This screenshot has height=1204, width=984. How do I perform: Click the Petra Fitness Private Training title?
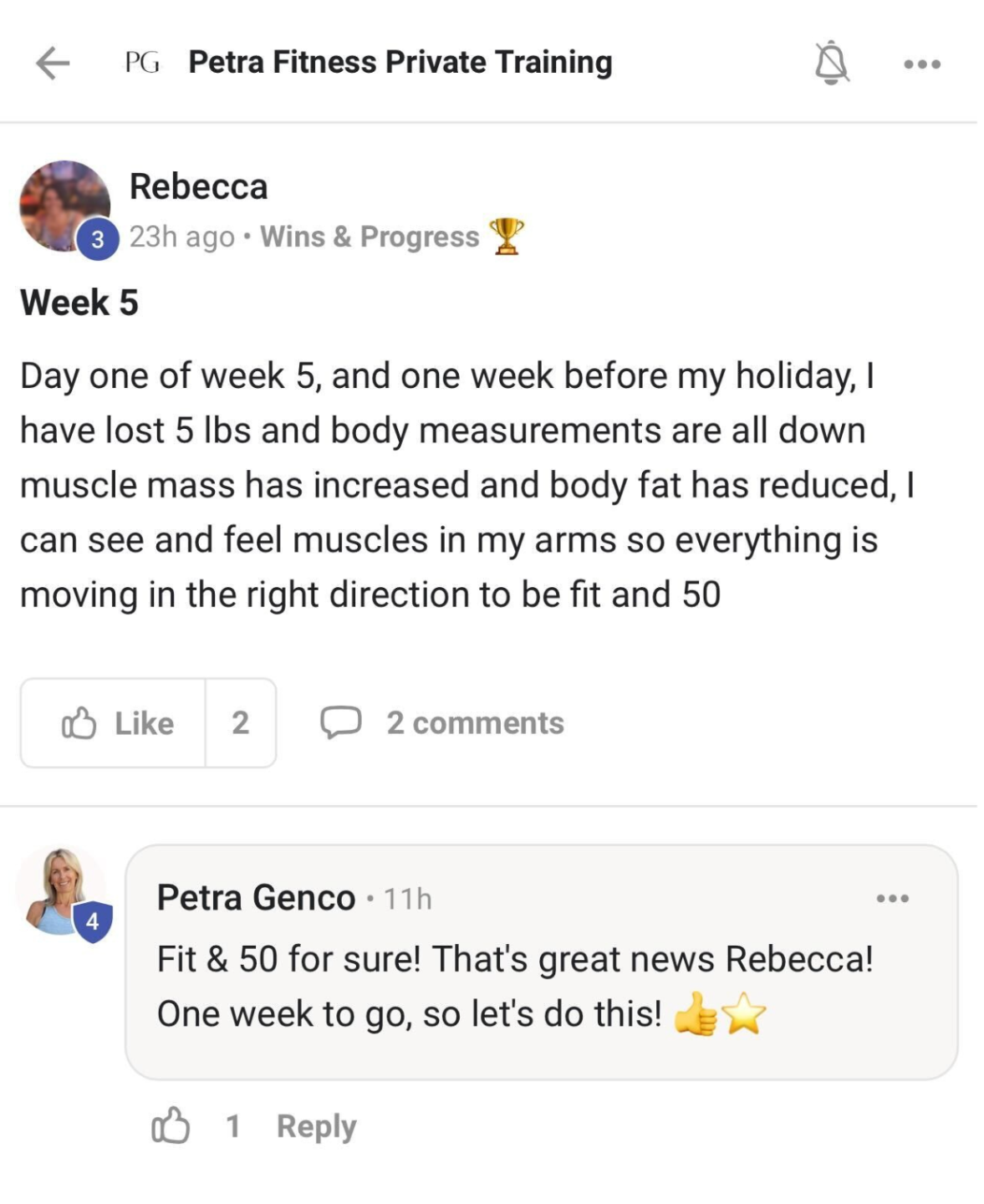click(400, 63)
